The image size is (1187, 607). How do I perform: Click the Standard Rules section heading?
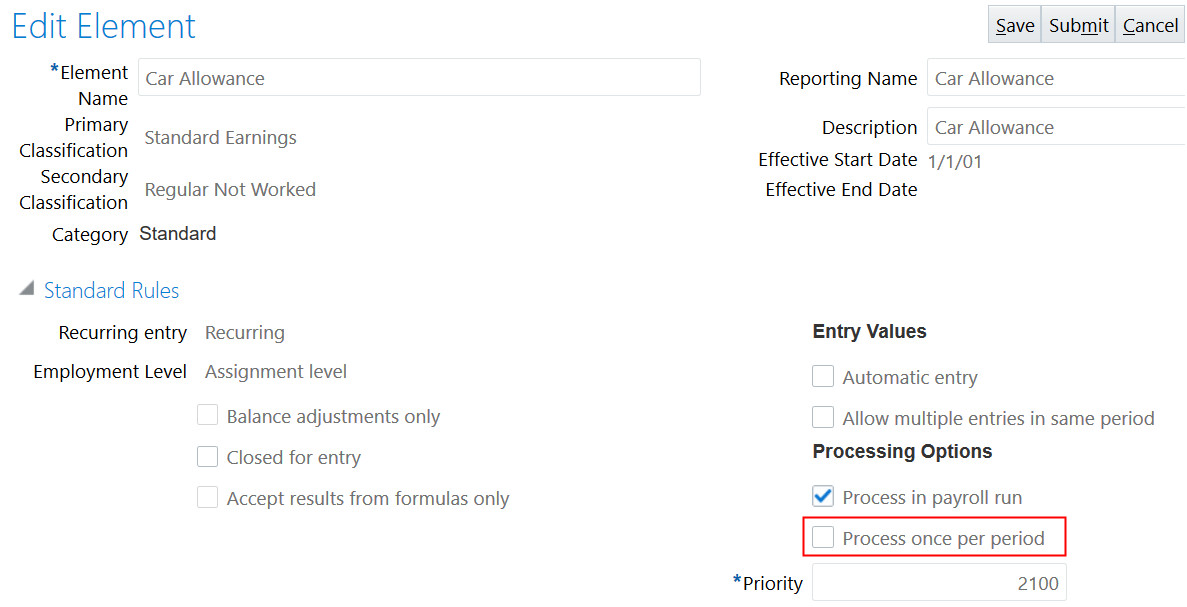pos(111,291)
